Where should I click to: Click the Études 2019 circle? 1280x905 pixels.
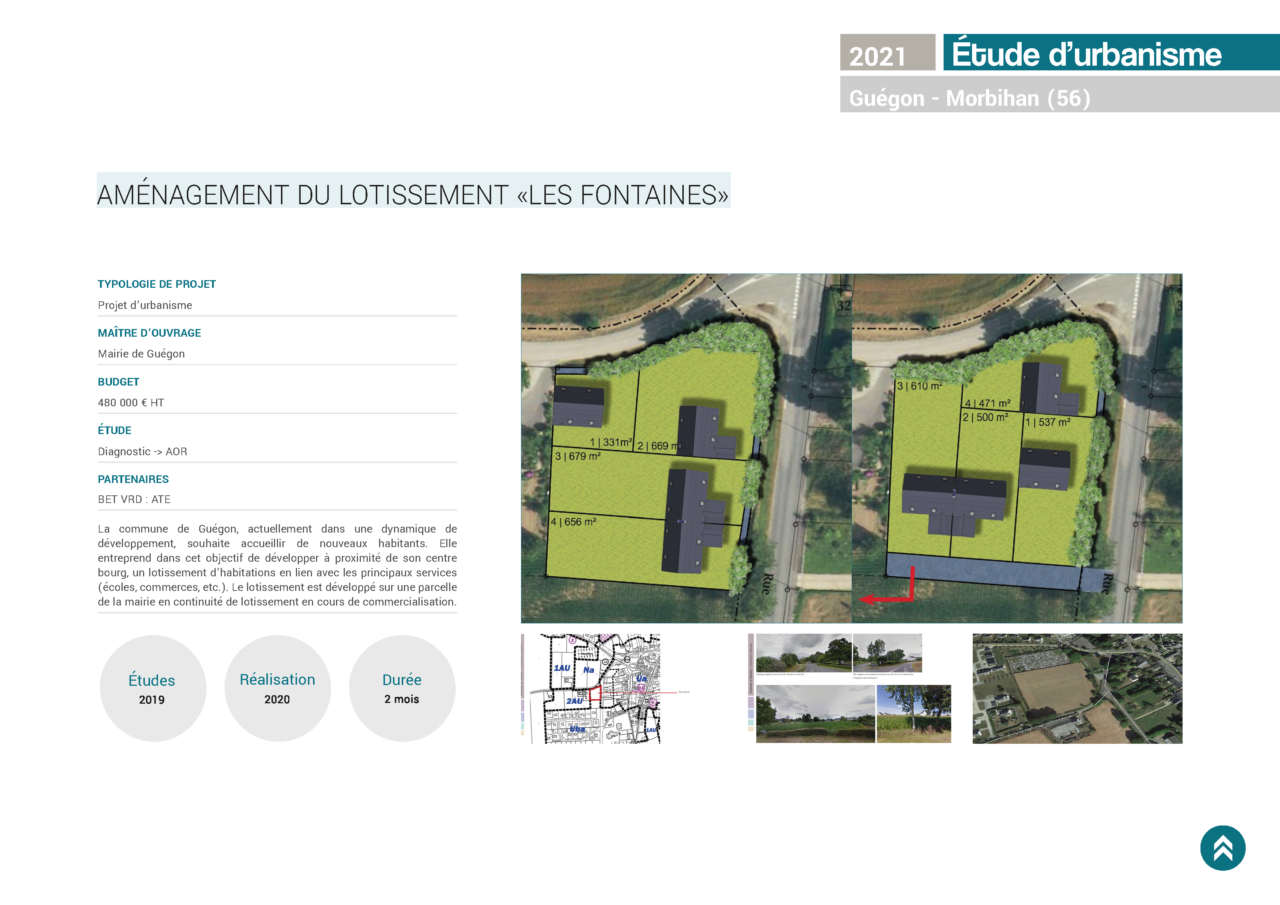[x=152, y=689]
